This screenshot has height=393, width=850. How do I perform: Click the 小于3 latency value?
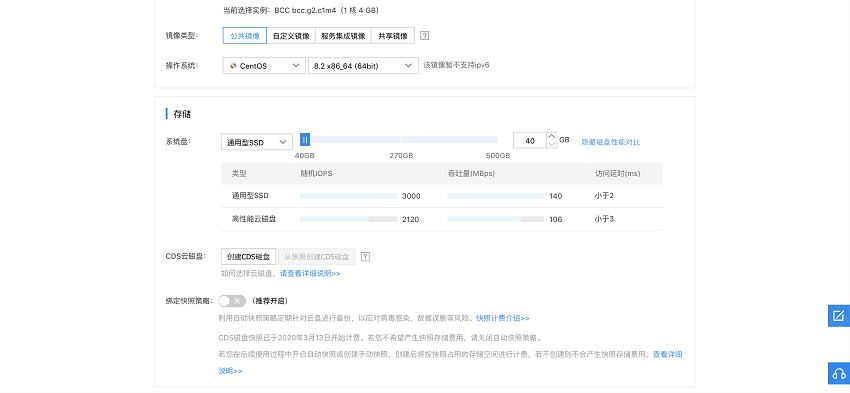[x=604, y=219]
